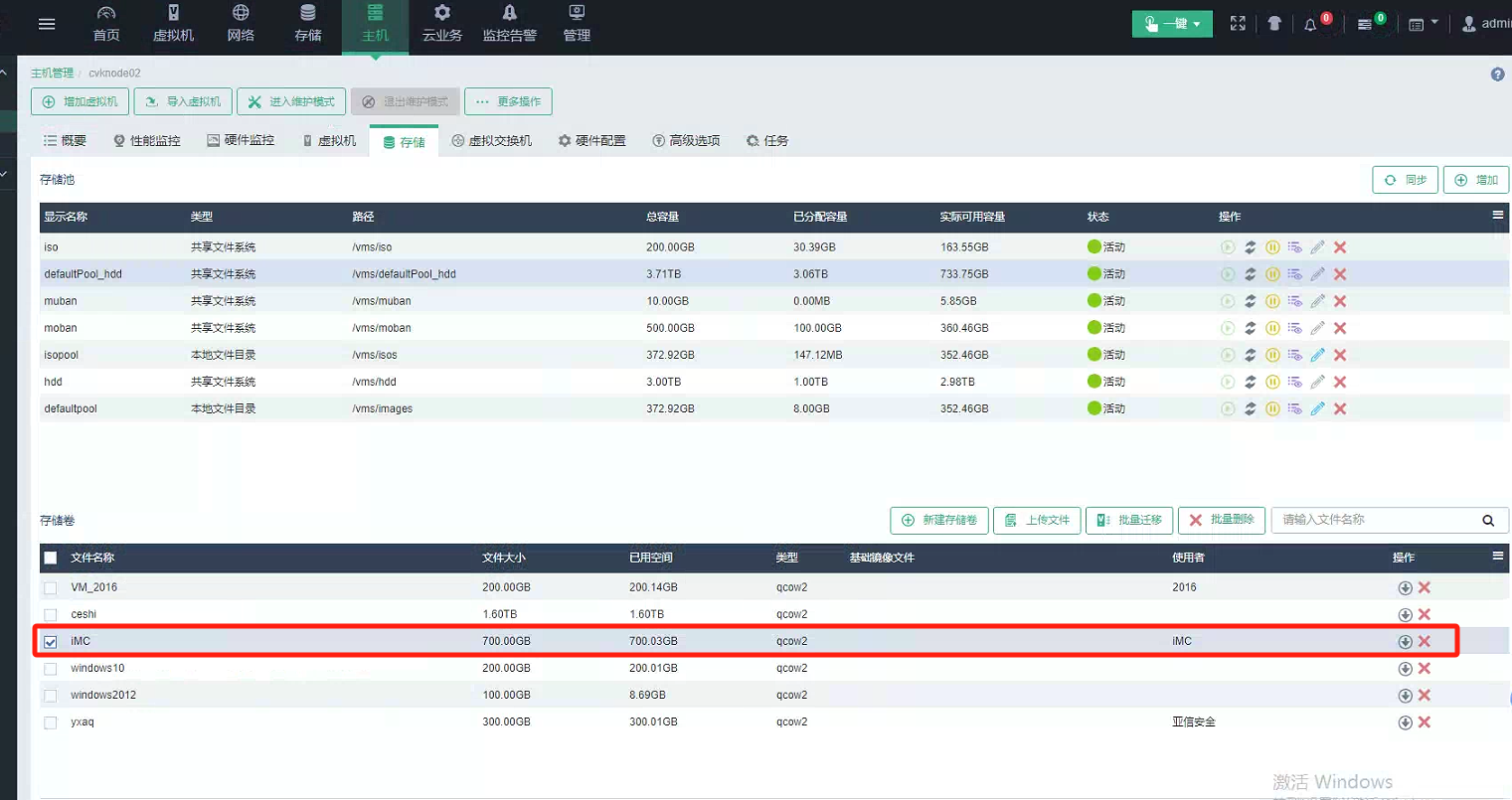This screenshot has width=1512, height=800.
Task: Open column settings menu of storage pool table
Action: point(1497,216)
